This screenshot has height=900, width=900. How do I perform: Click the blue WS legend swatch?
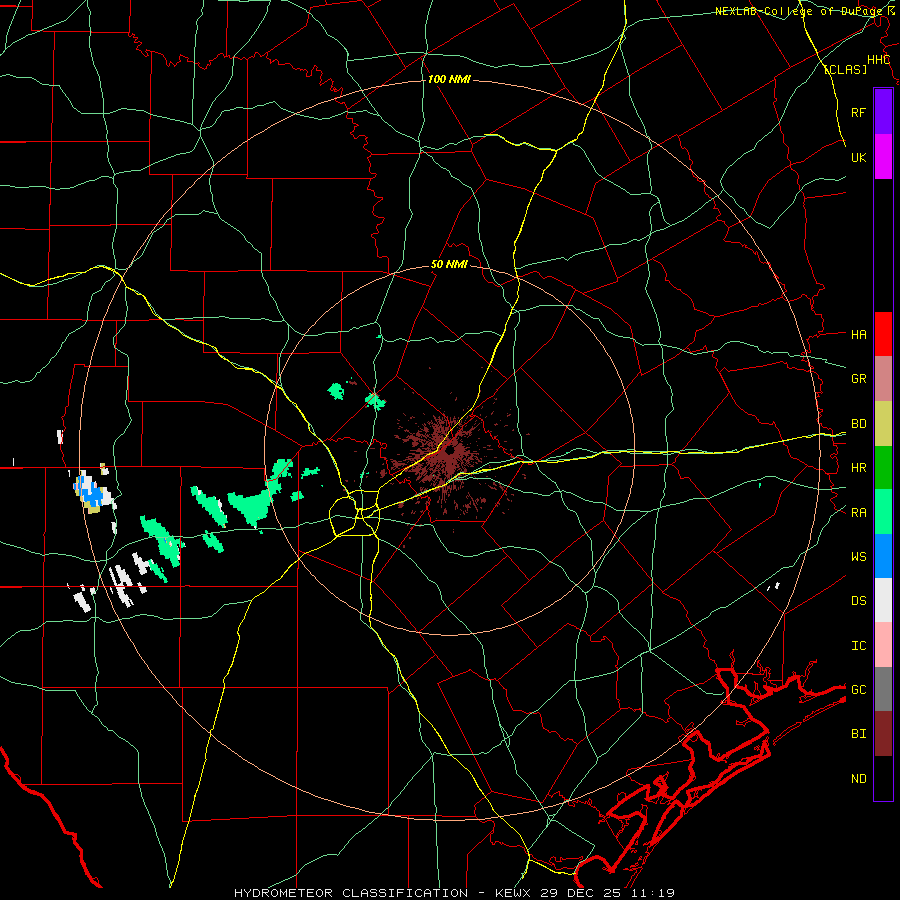coord(883,556)
